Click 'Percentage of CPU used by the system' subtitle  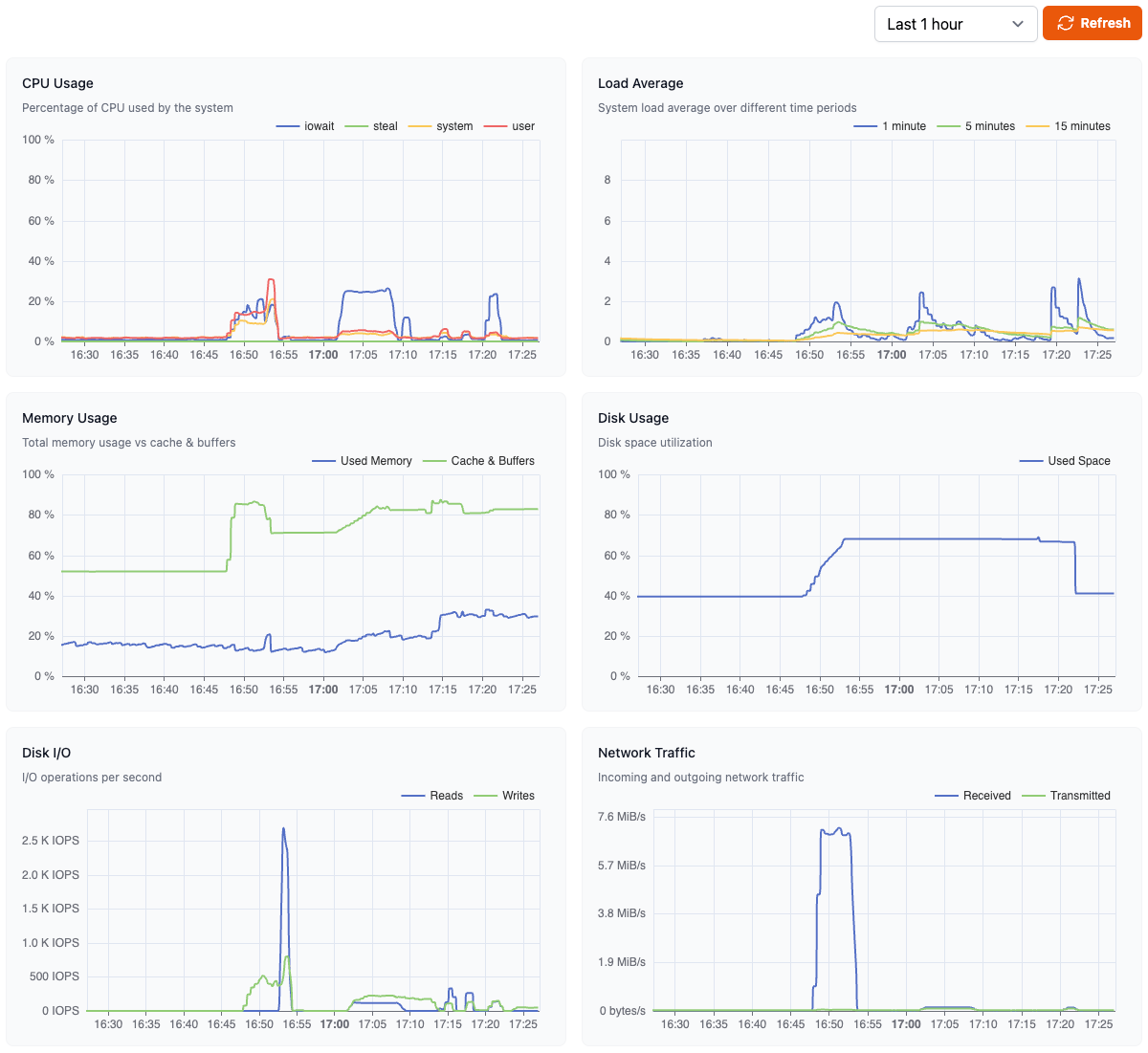(127, 108)
